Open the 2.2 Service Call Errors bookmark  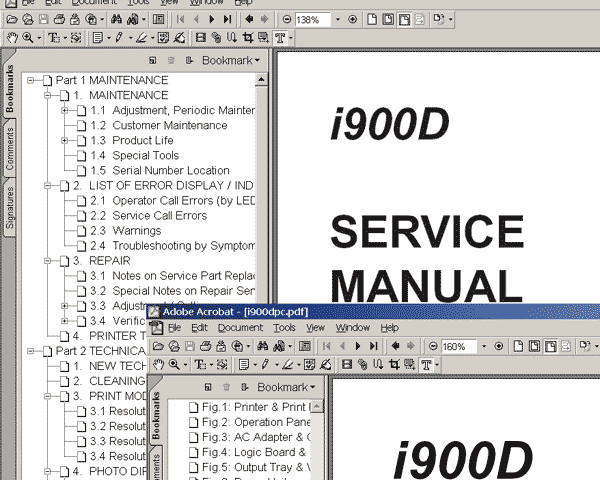coord(148,216)
